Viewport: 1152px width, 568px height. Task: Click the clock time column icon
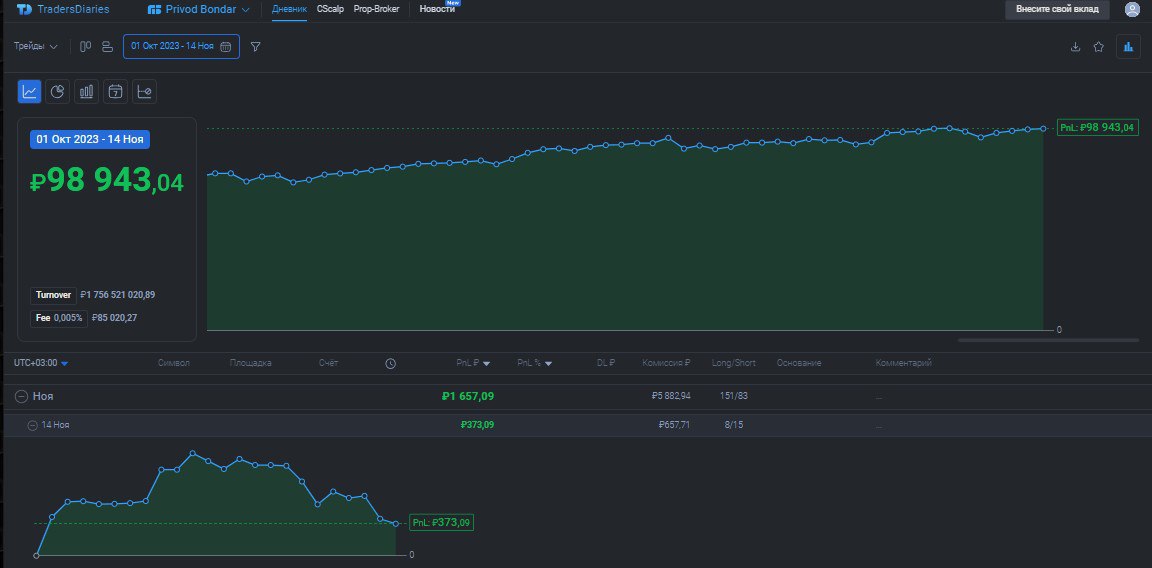391,363
